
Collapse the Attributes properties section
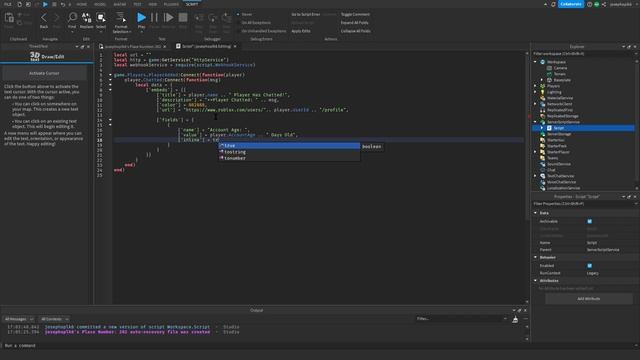pyautogui.click(x=536, y=281)
